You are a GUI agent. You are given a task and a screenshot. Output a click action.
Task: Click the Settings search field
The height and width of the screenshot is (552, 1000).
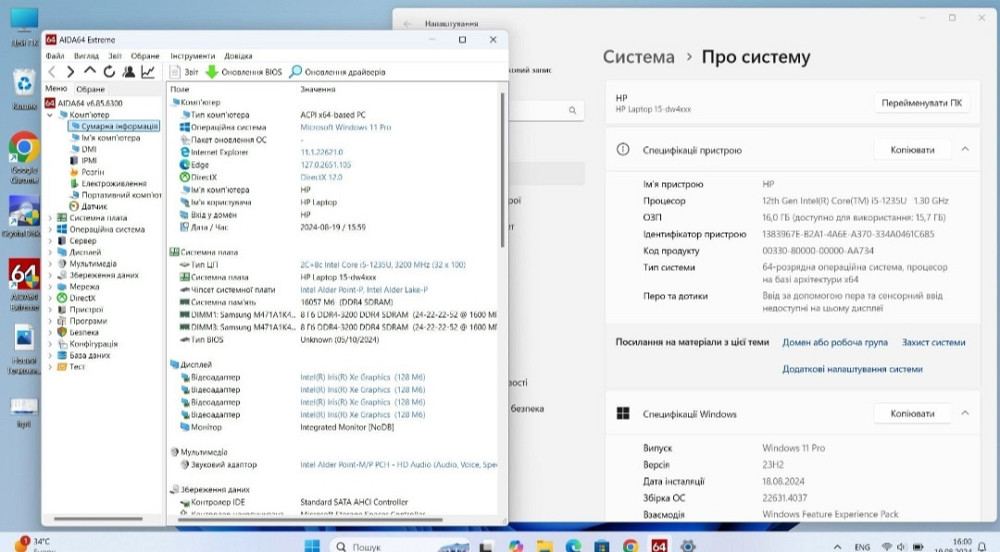(546, 110)
